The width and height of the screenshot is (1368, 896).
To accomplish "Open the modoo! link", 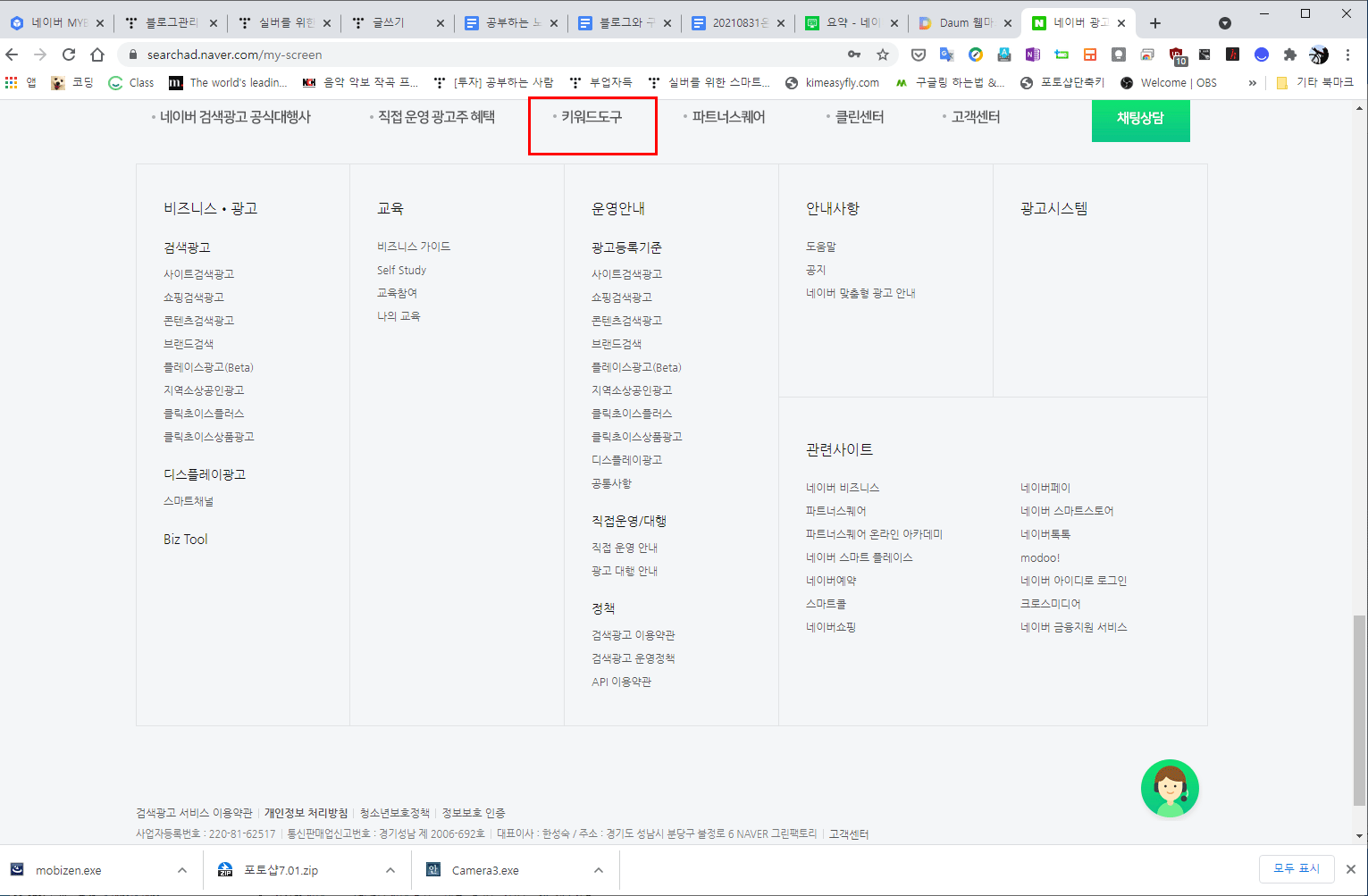I will tap(1040, 557).
